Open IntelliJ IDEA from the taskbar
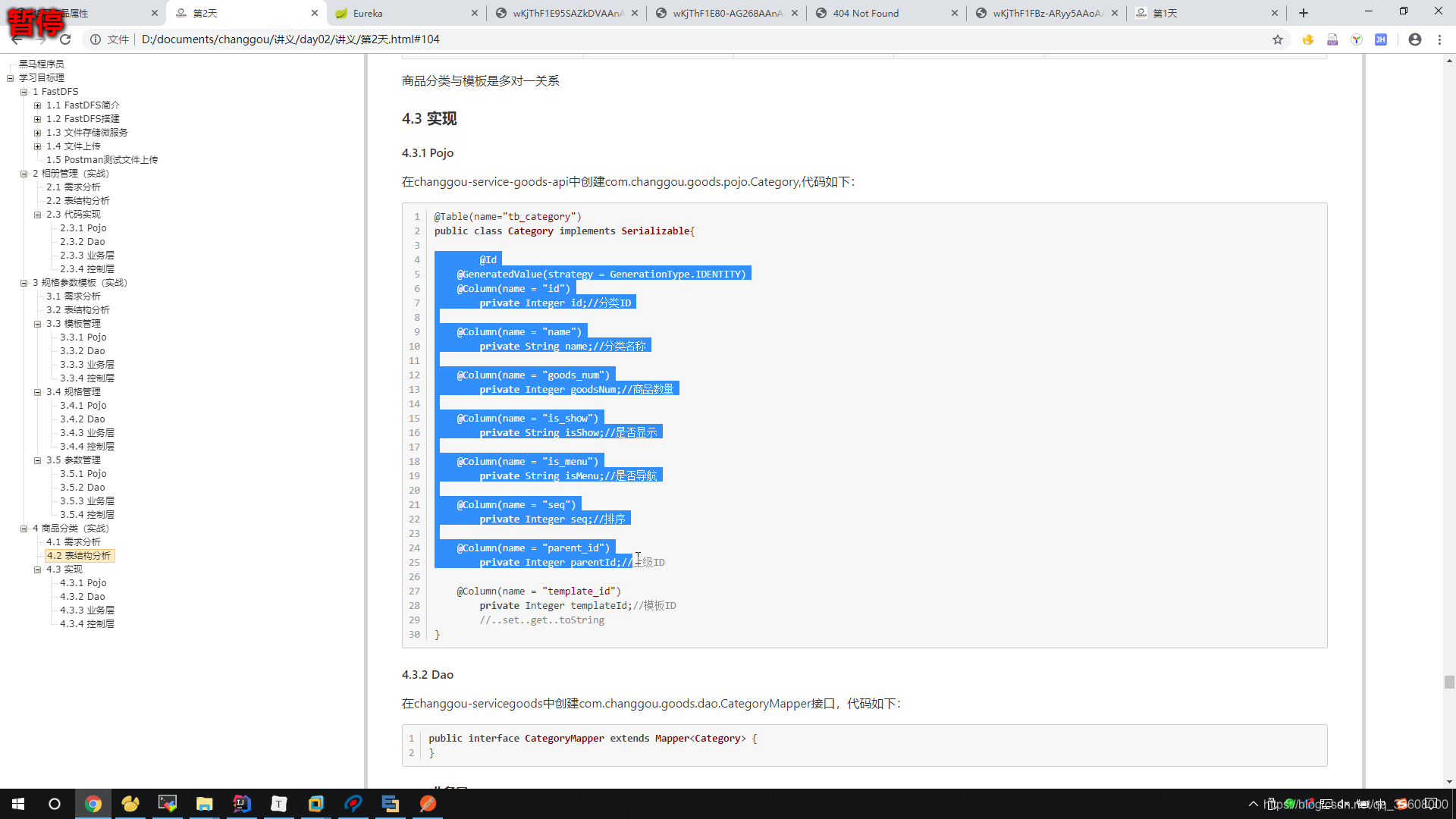This screenshot has width=1456, height=819. click(x=242, y=804)
